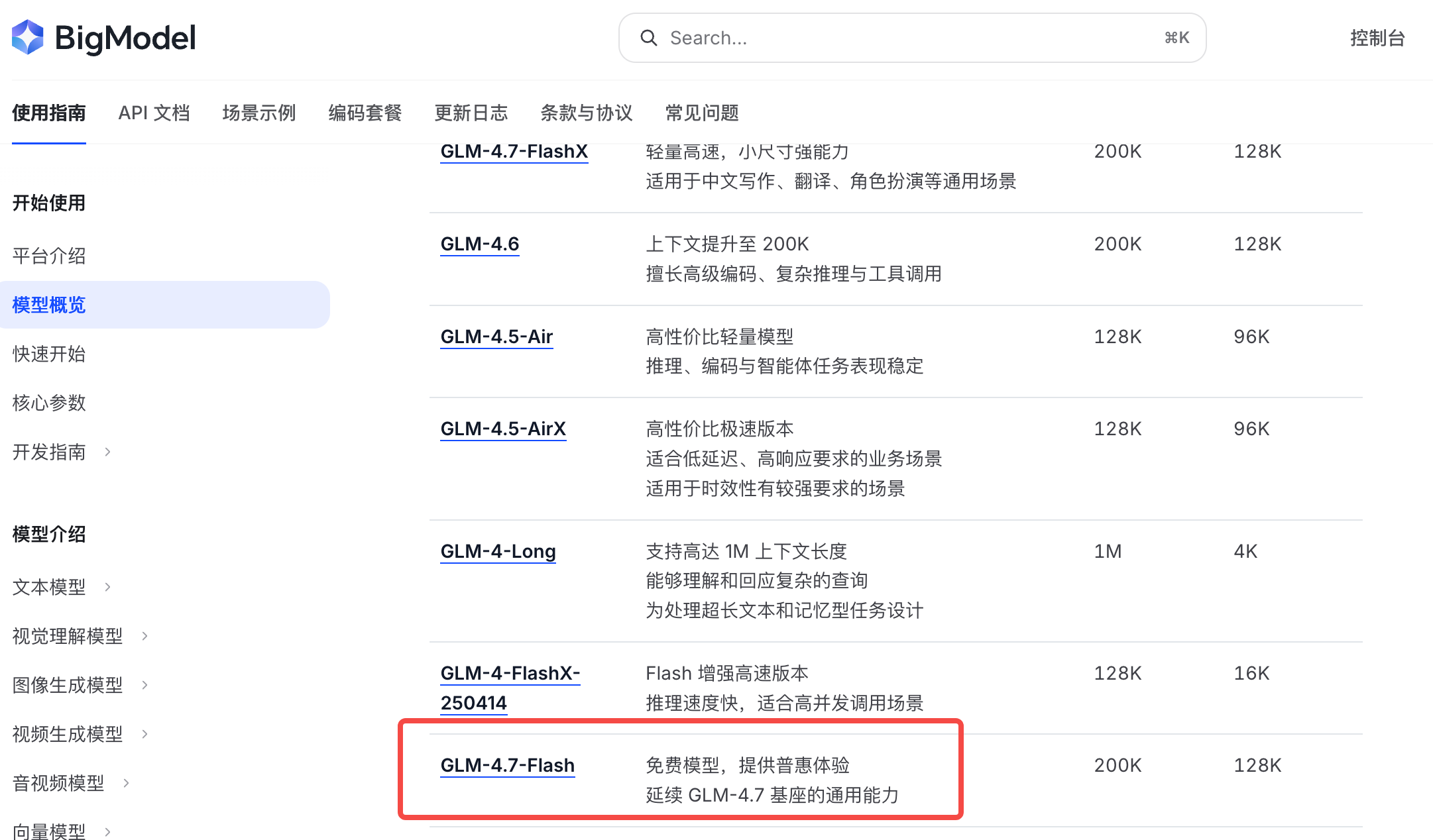Click the text 高性价比极速版本

720,429
